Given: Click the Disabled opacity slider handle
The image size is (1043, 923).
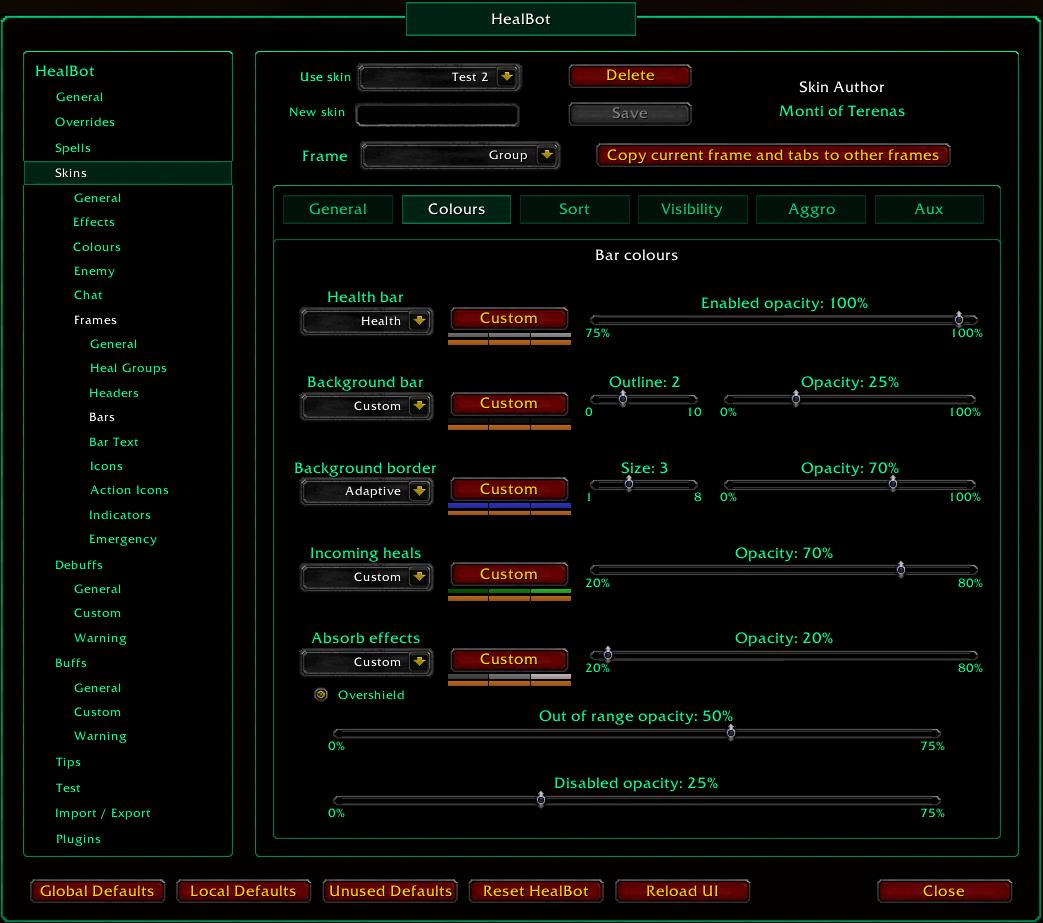Looking at the screenshot, I should (x=541, y=800).
